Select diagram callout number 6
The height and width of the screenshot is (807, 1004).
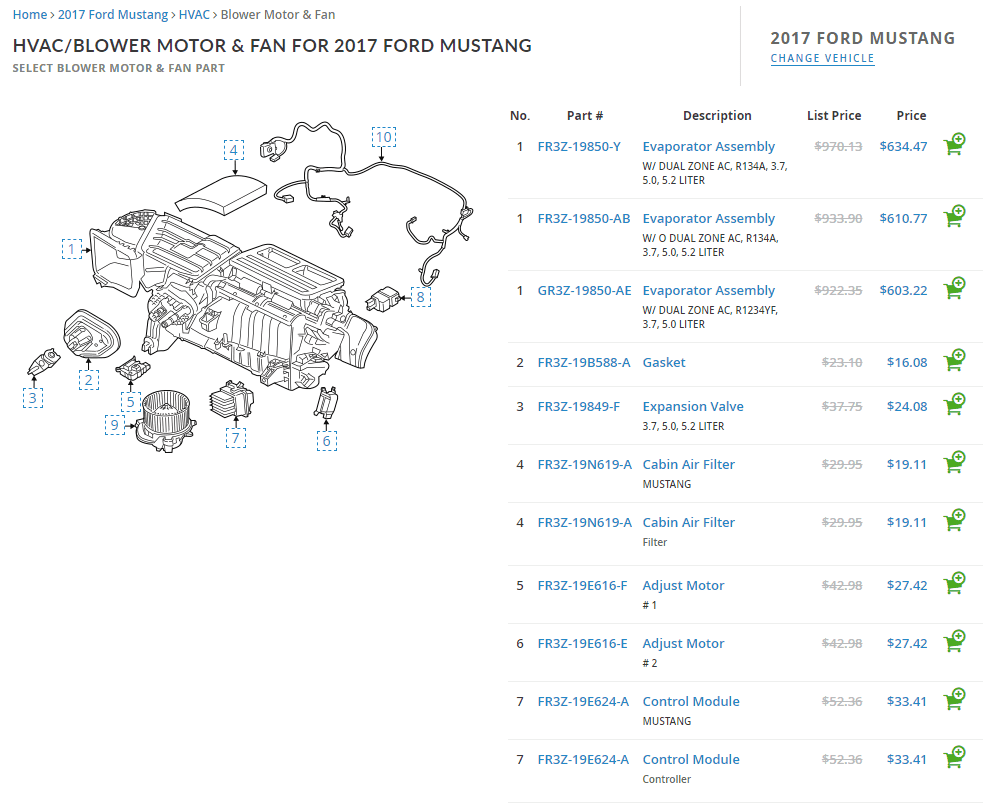pyautogui.click(x=327, y=441)
